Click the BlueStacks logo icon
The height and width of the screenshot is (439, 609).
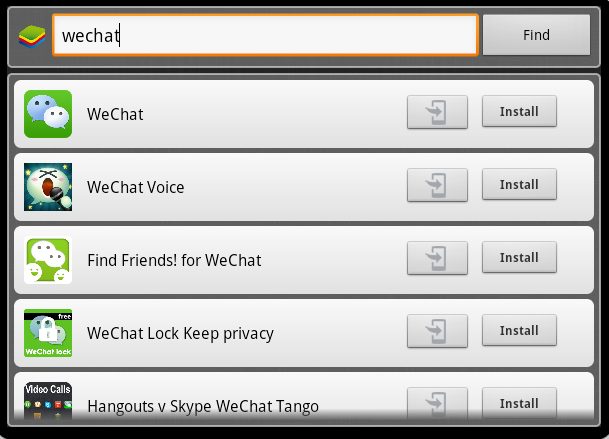click(x=32, y=37)
